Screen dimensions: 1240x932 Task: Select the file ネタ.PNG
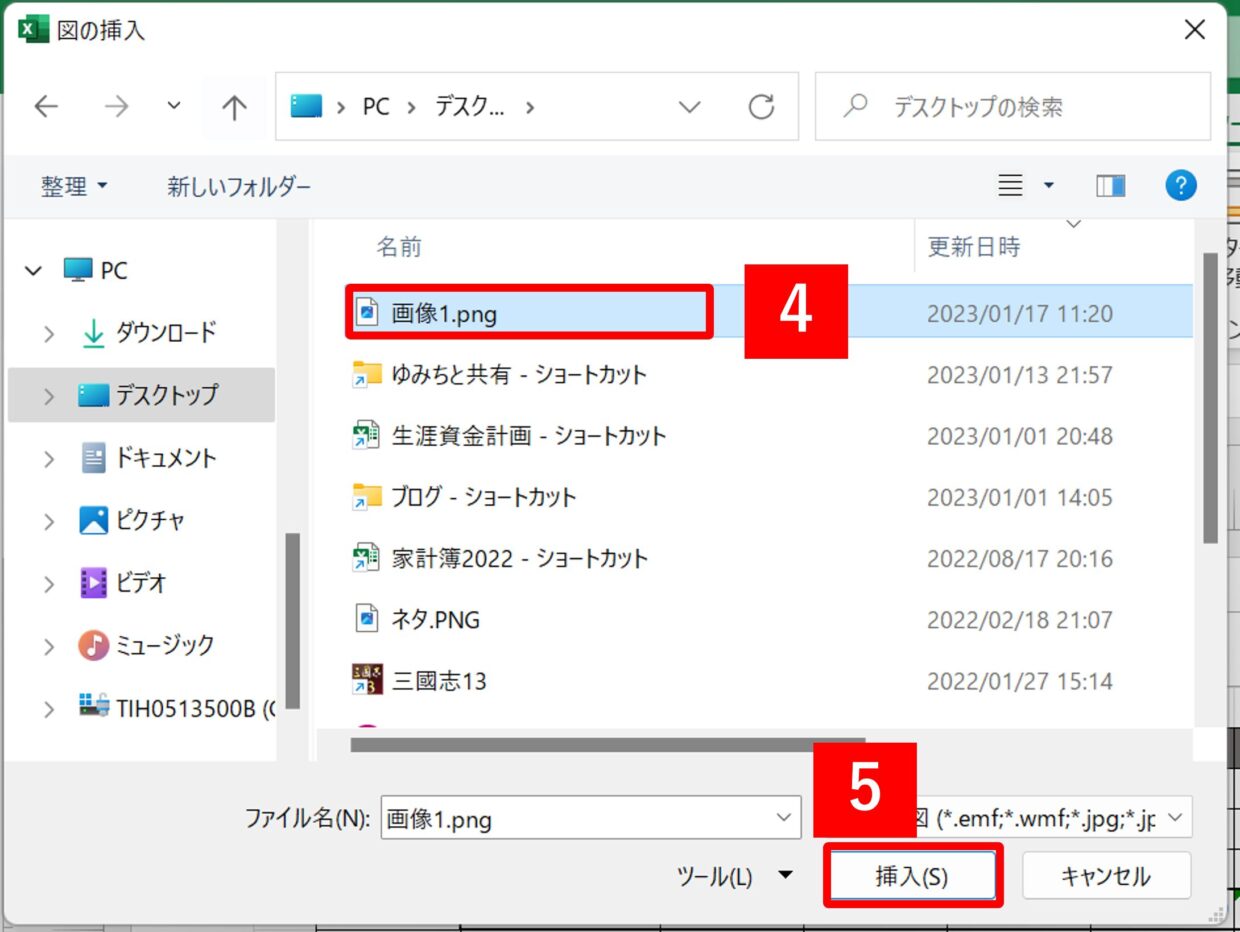(x=436, y=620)
